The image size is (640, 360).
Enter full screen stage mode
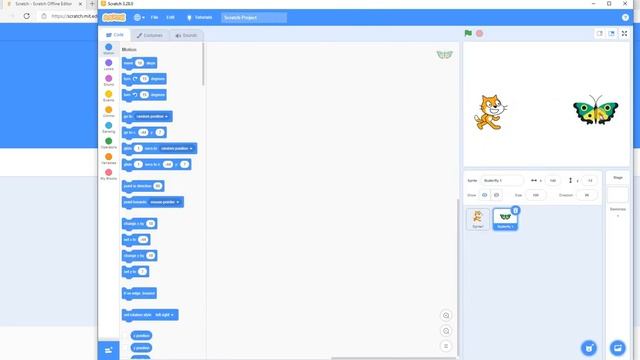(x=624, y=33)
